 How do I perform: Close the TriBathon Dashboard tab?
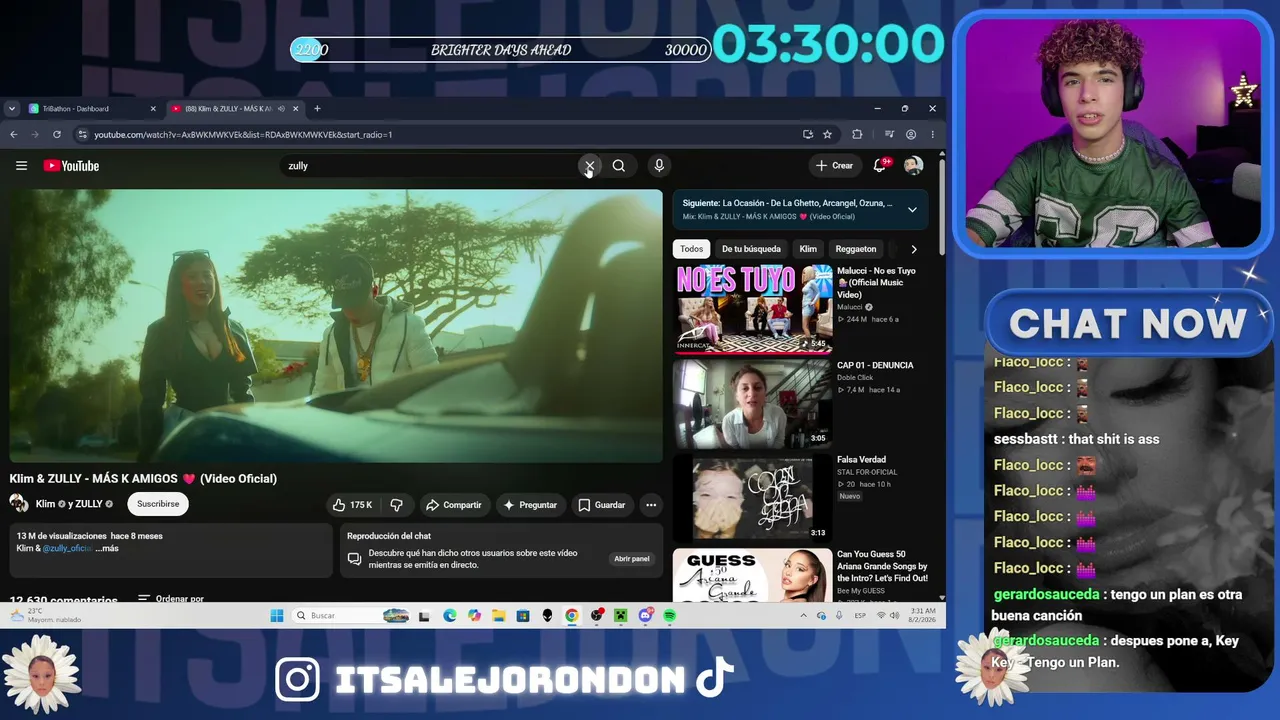coord(153,108)
